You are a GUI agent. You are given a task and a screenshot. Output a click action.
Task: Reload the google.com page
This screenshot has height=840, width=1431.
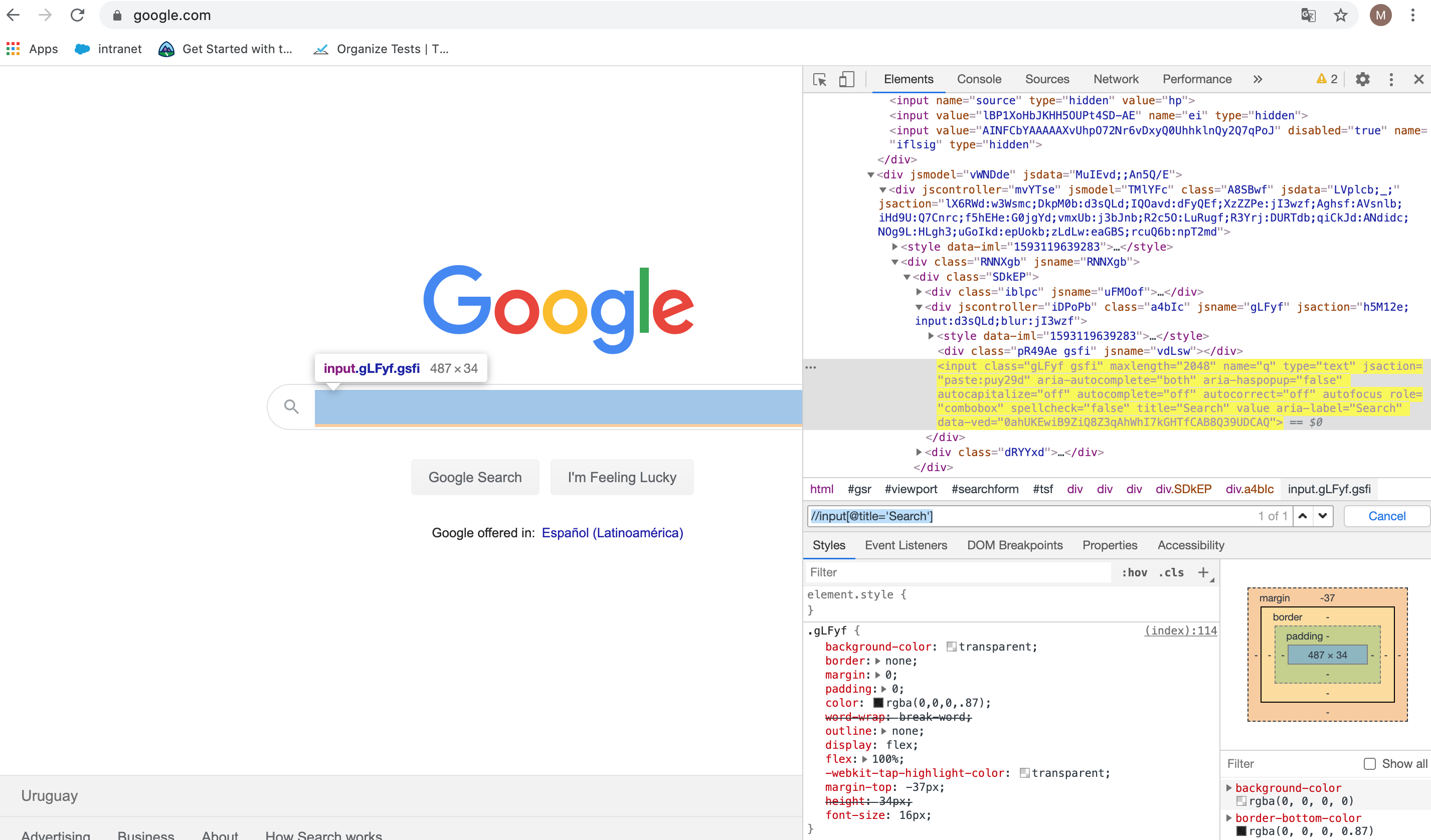pyautogui.click(x=77, y=16)
